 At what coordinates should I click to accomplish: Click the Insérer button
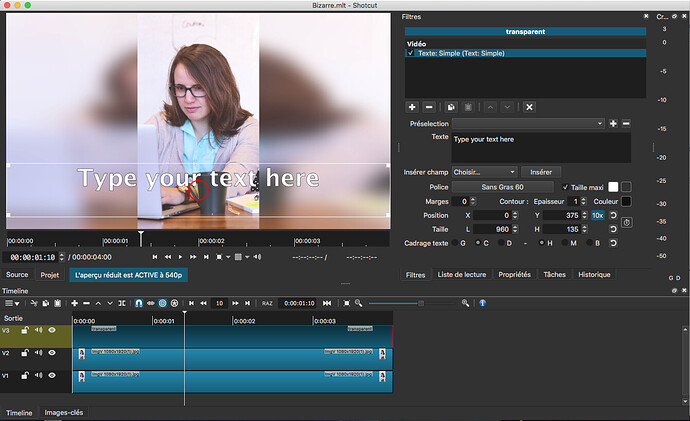pos(541,172)
